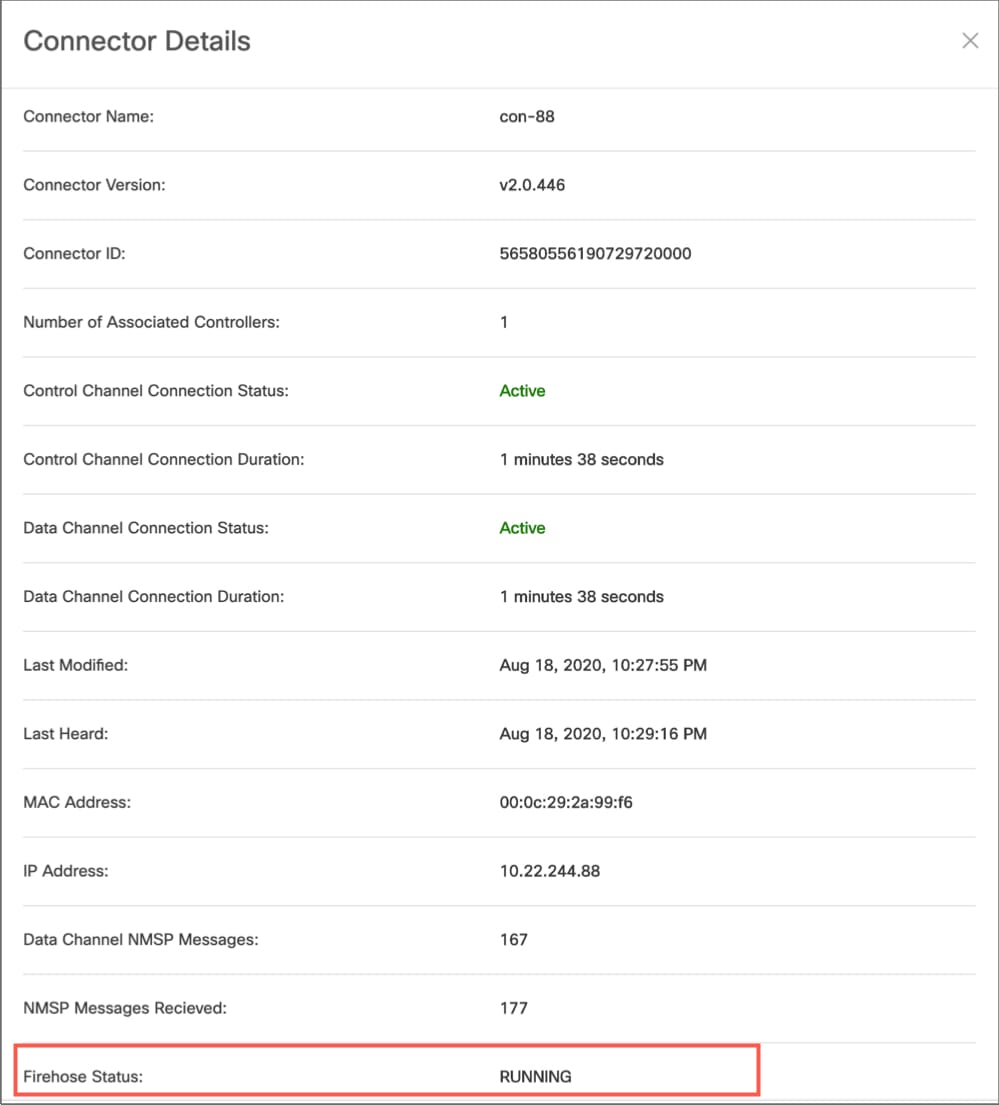999x1105 pixels.
Task: Click the green Active Control Channel status
Action: [x=522, y=391]
